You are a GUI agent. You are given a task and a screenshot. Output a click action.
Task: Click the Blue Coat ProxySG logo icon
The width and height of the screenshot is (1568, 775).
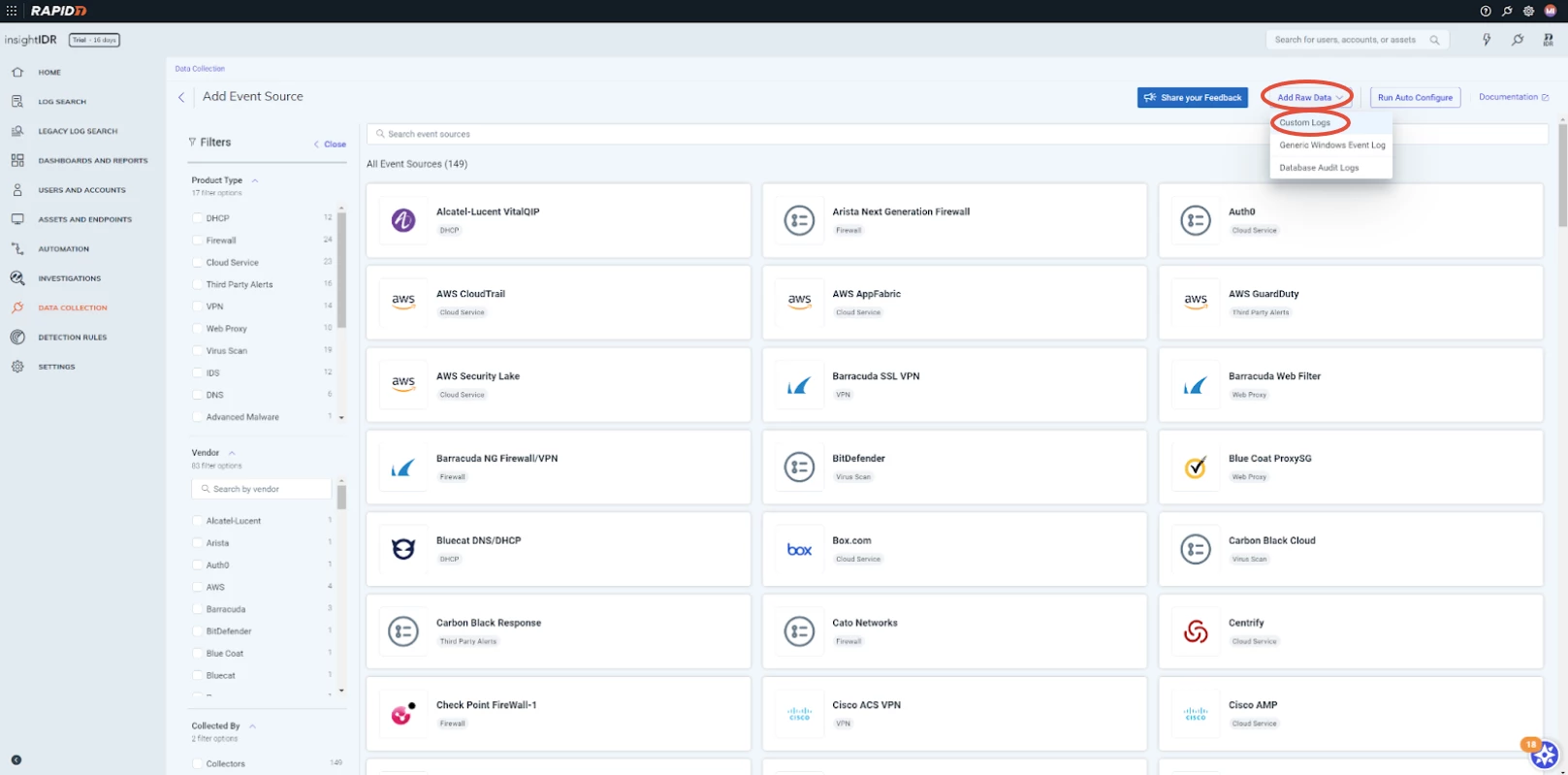pyautogui.click(x=1196, y=468)
